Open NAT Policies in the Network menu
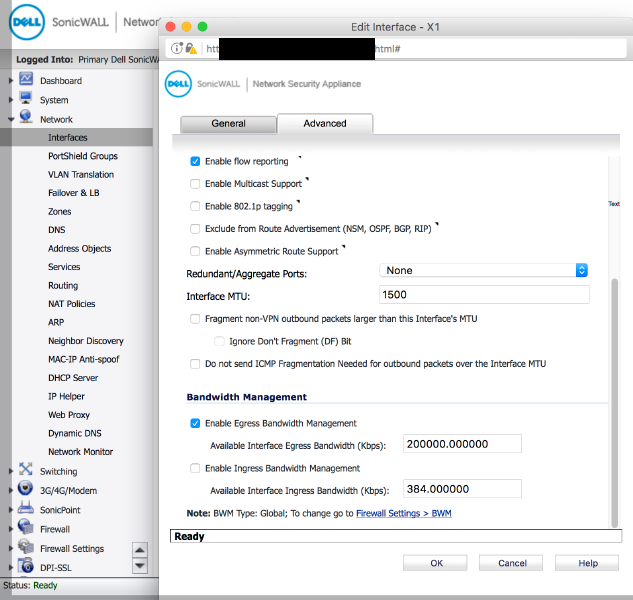The width and height of the screenshot is (633, 600). click(x=71, y=304)
